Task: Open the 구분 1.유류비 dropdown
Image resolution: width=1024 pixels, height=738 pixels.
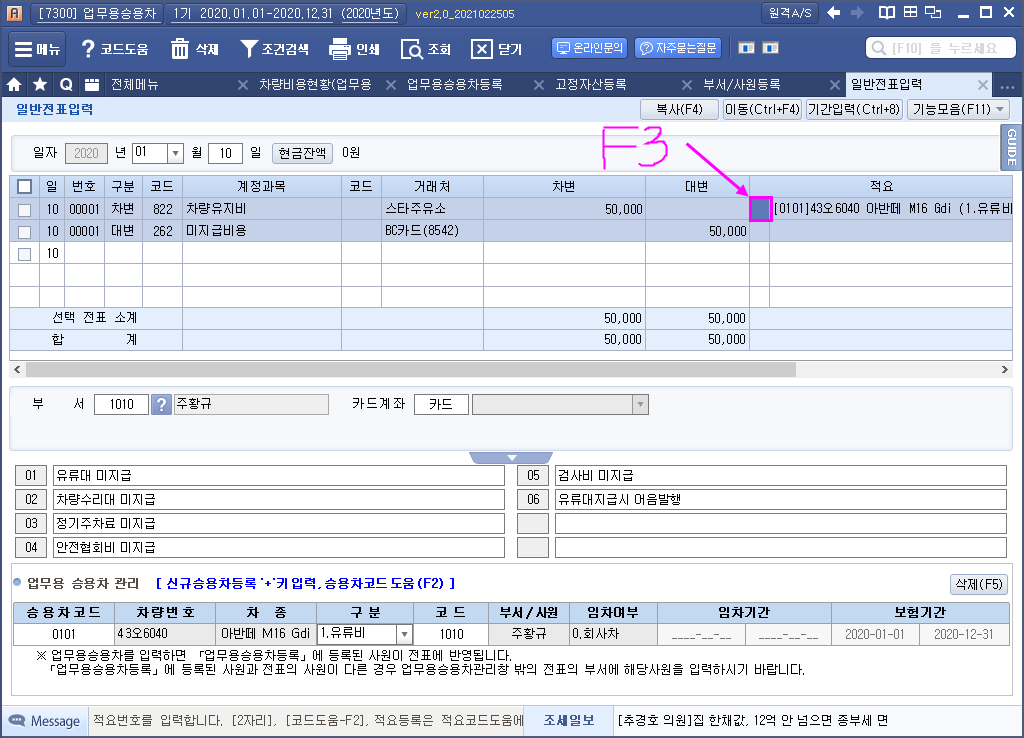Action: coord(404,634)
